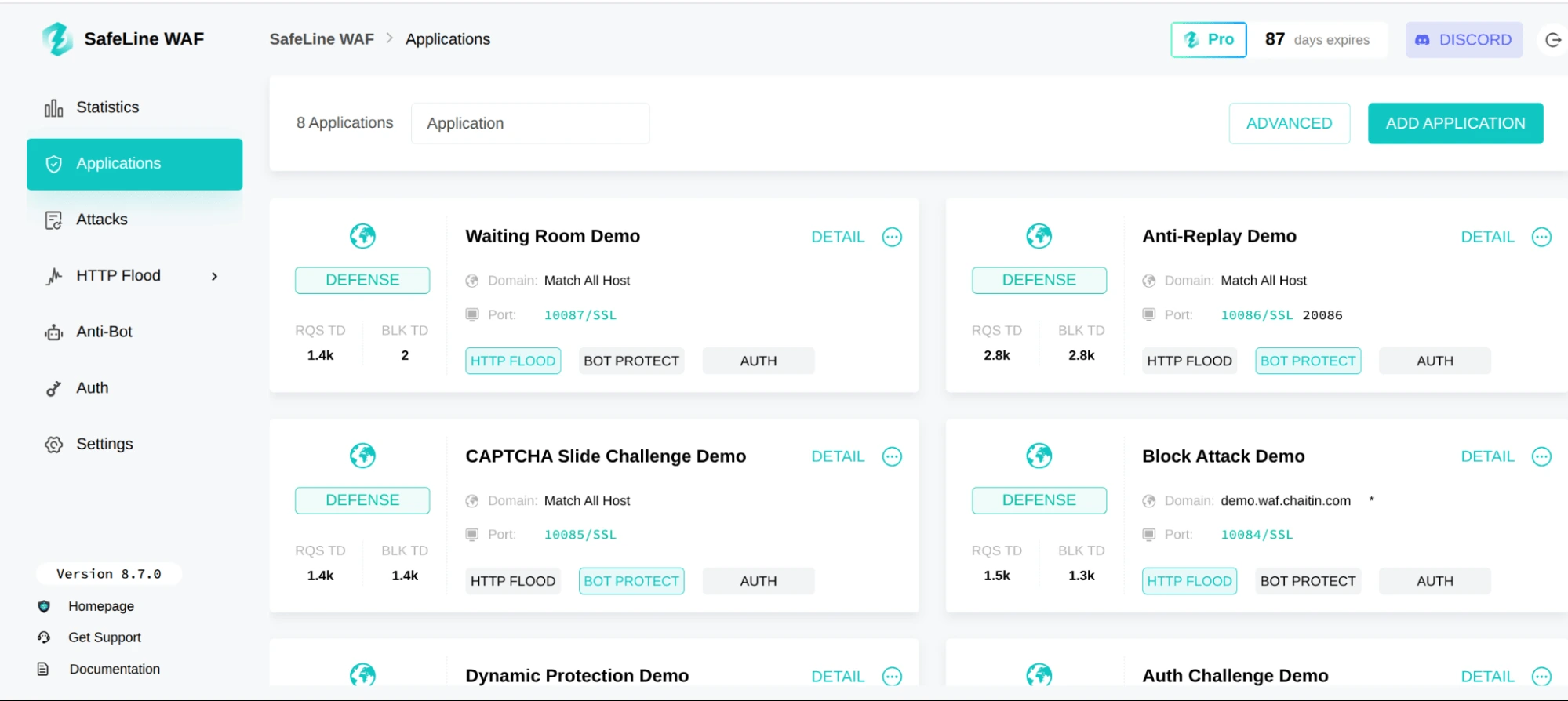Viewport: 1568px width, 701px height.
Task: Toggle BOT PROTECT on Anti-Replay Demo
Action: (1308, 361)
